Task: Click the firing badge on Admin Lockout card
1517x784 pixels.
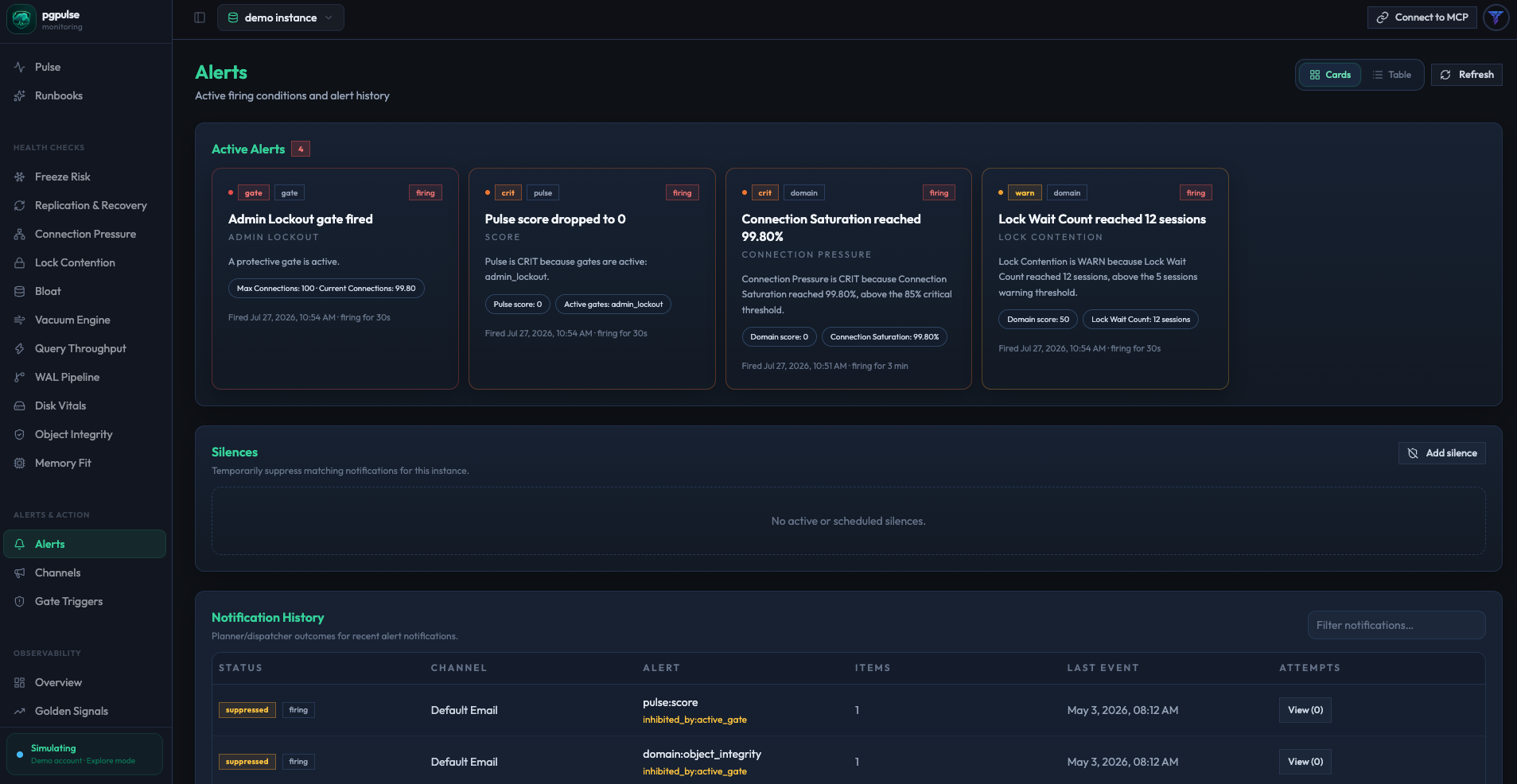Action: tap(426, 193)
